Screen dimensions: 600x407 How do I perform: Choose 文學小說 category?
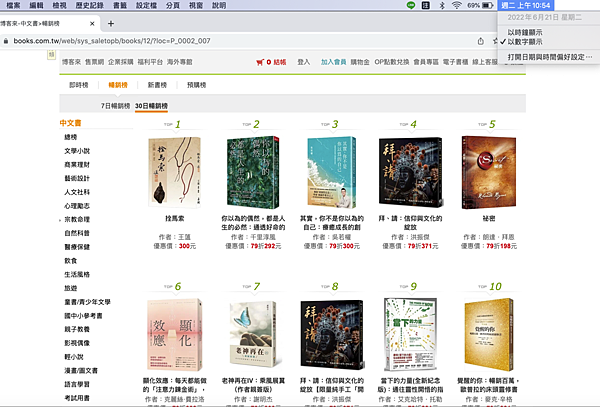pos(77,151)
